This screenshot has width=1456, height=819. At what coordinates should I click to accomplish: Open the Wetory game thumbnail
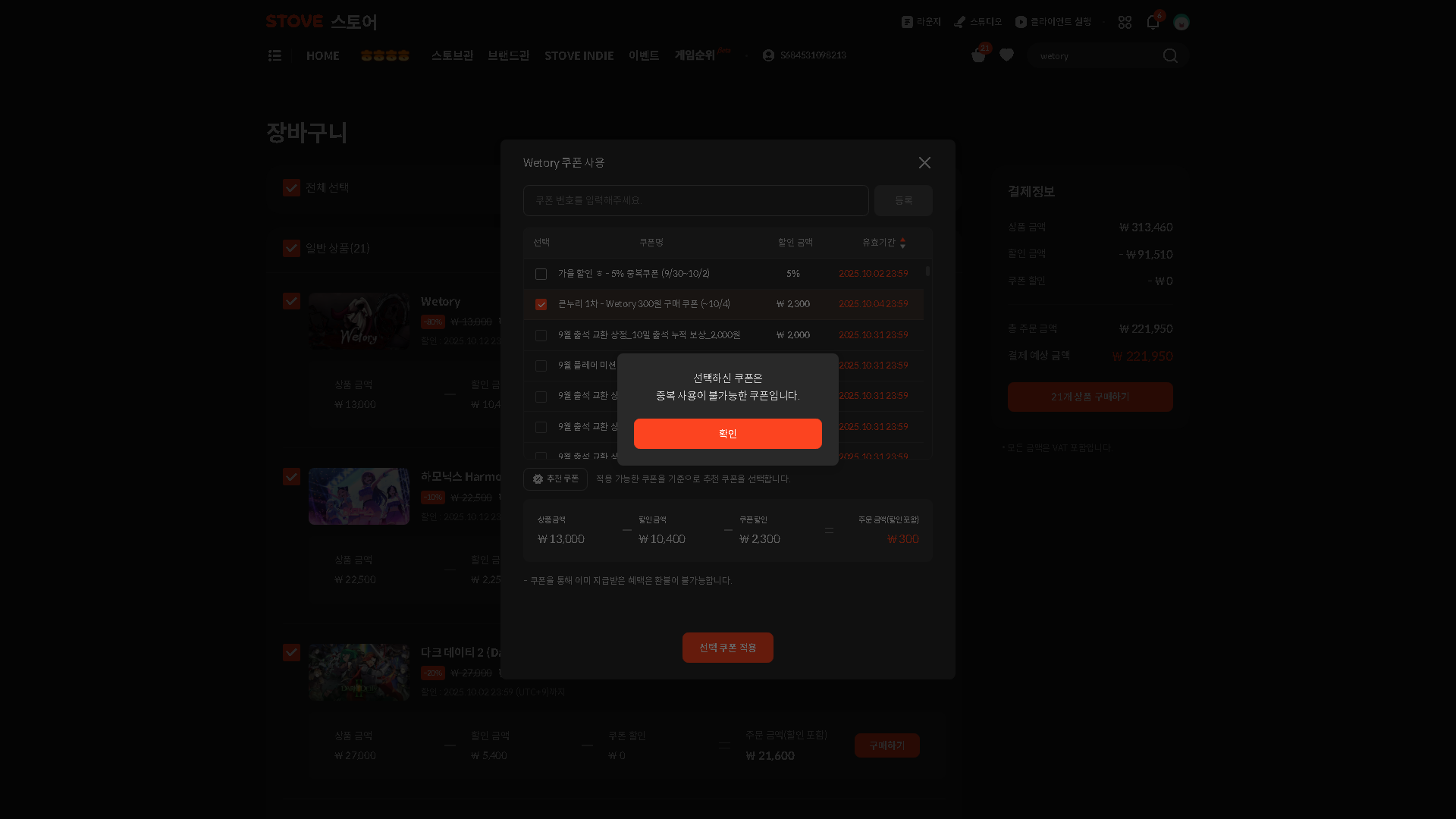(359, 321)
